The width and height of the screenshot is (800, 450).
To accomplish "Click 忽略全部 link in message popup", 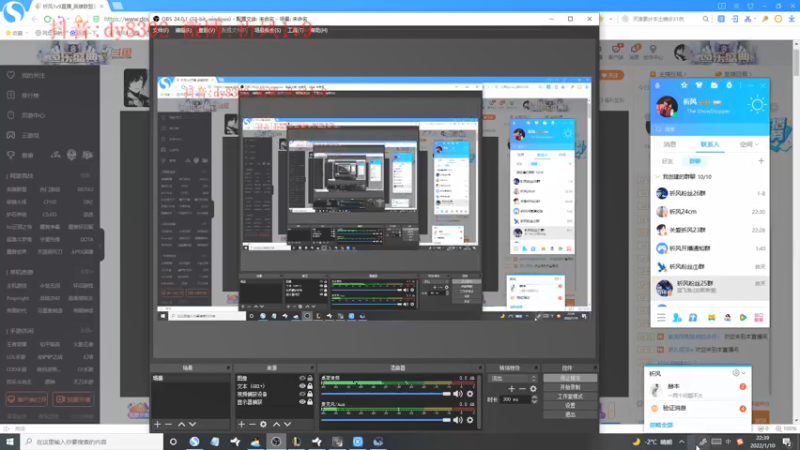I will [661, 424].
